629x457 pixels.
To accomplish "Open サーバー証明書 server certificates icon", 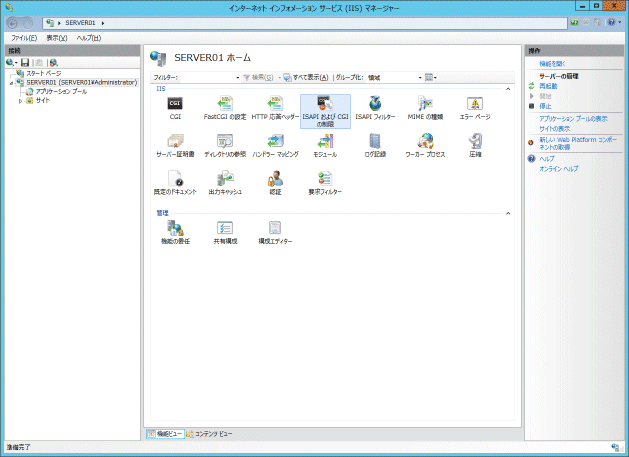I will [175, 141].
